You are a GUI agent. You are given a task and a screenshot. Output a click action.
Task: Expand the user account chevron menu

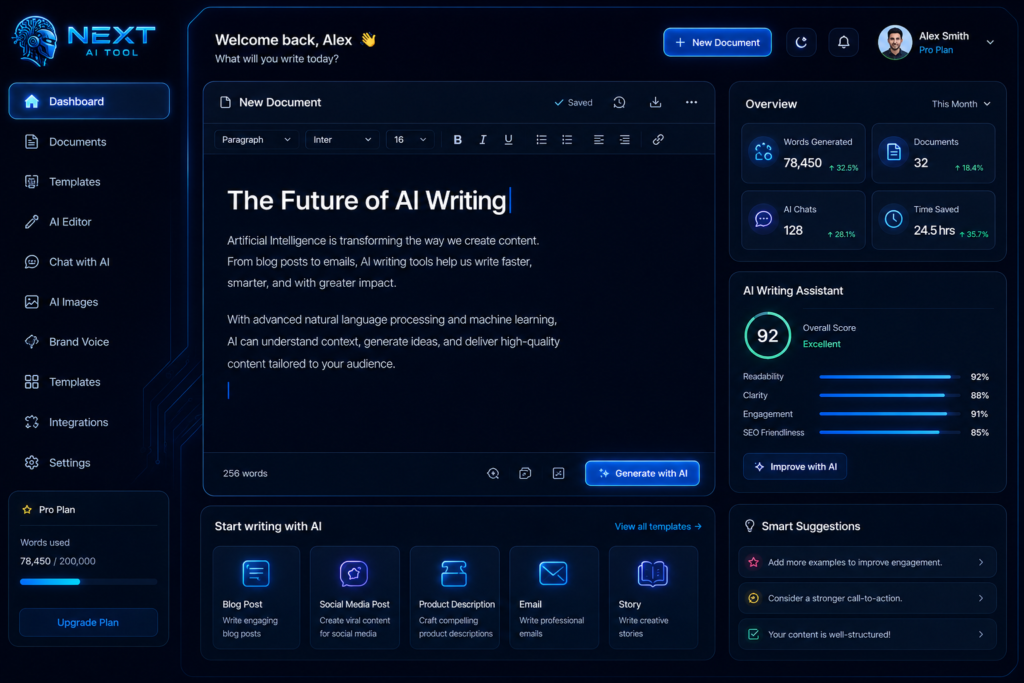(x=990, y=42)
